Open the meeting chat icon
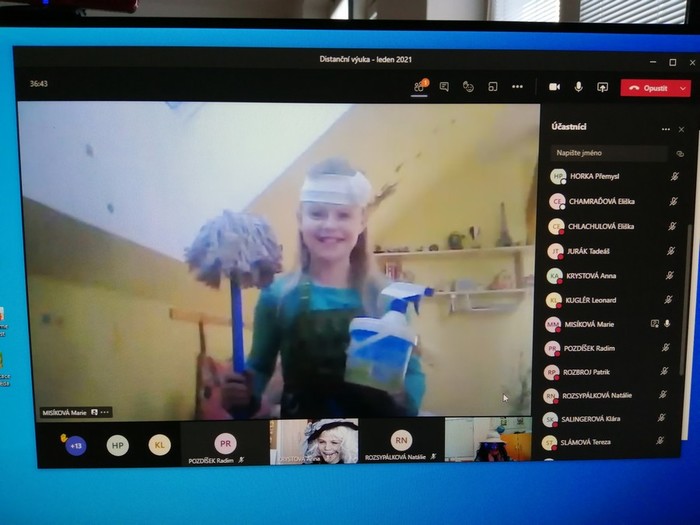Viewport: 700px width, 525px height. click(444, 87)
